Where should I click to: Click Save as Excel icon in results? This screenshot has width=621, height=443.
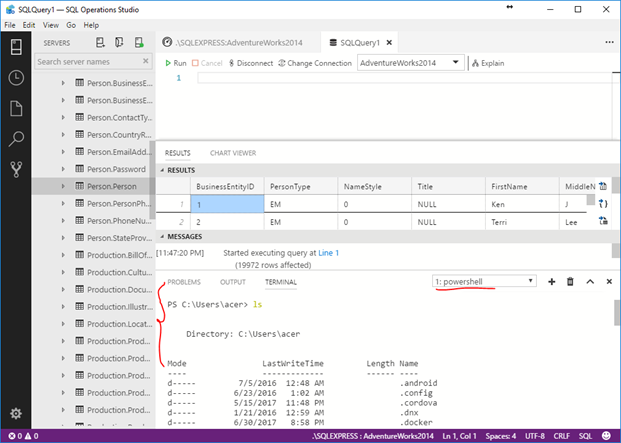[x=603, y=221]
